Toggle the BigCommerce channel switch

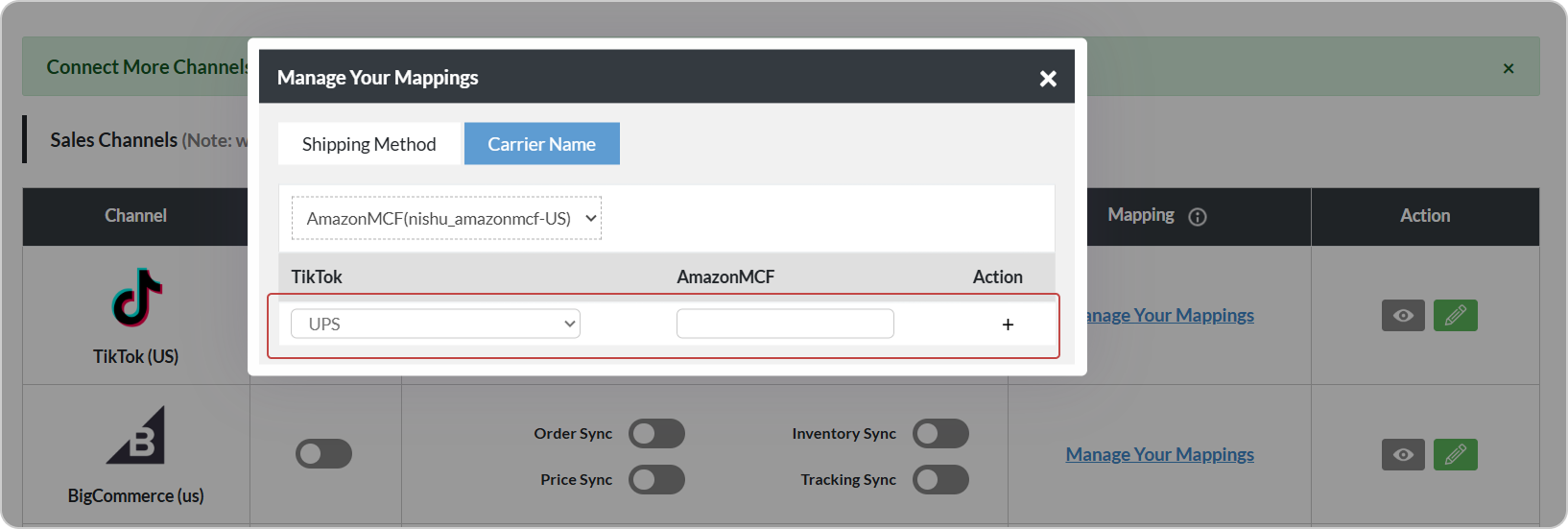[x=323, y=454]
